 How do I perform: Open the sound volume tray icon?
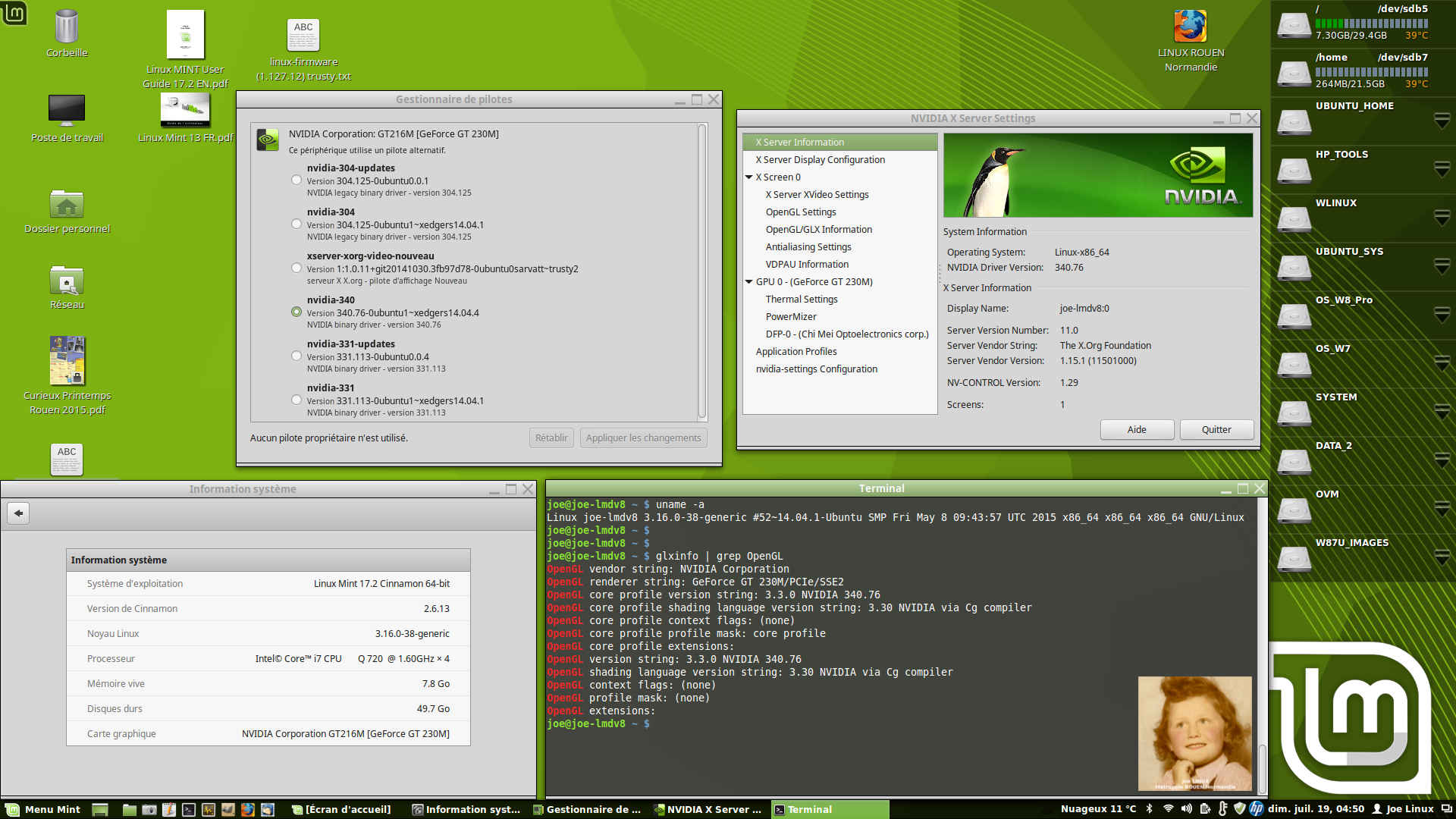[1186, 809]
